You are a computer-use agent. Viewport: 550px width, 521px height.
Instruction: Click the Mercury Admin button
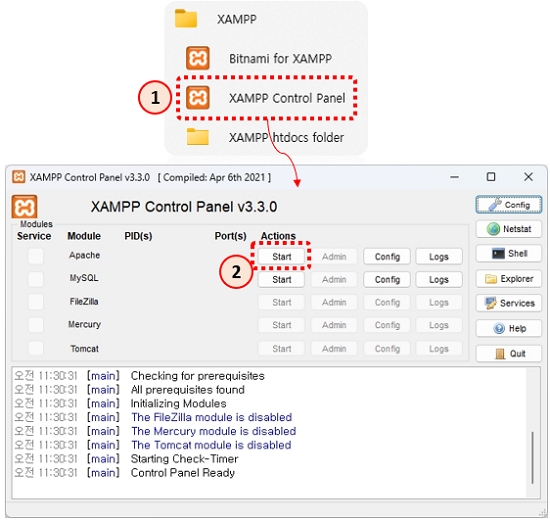[334, 325]
